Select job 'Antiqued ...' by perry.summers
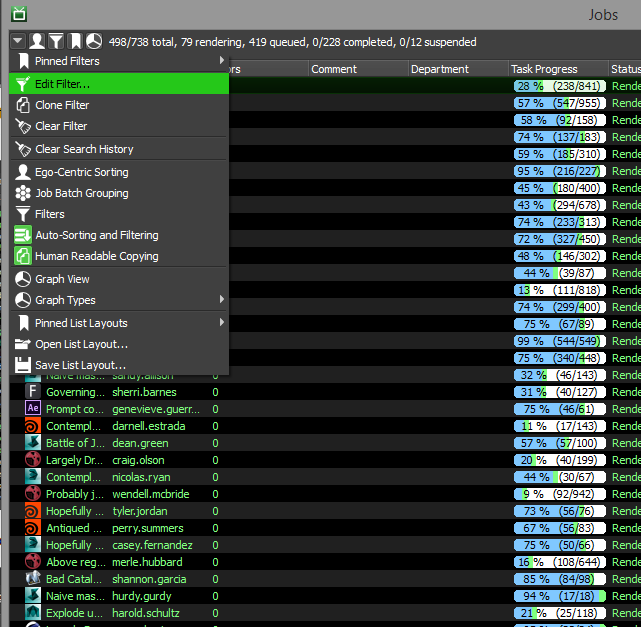641x627 pixels. (74, 528)
